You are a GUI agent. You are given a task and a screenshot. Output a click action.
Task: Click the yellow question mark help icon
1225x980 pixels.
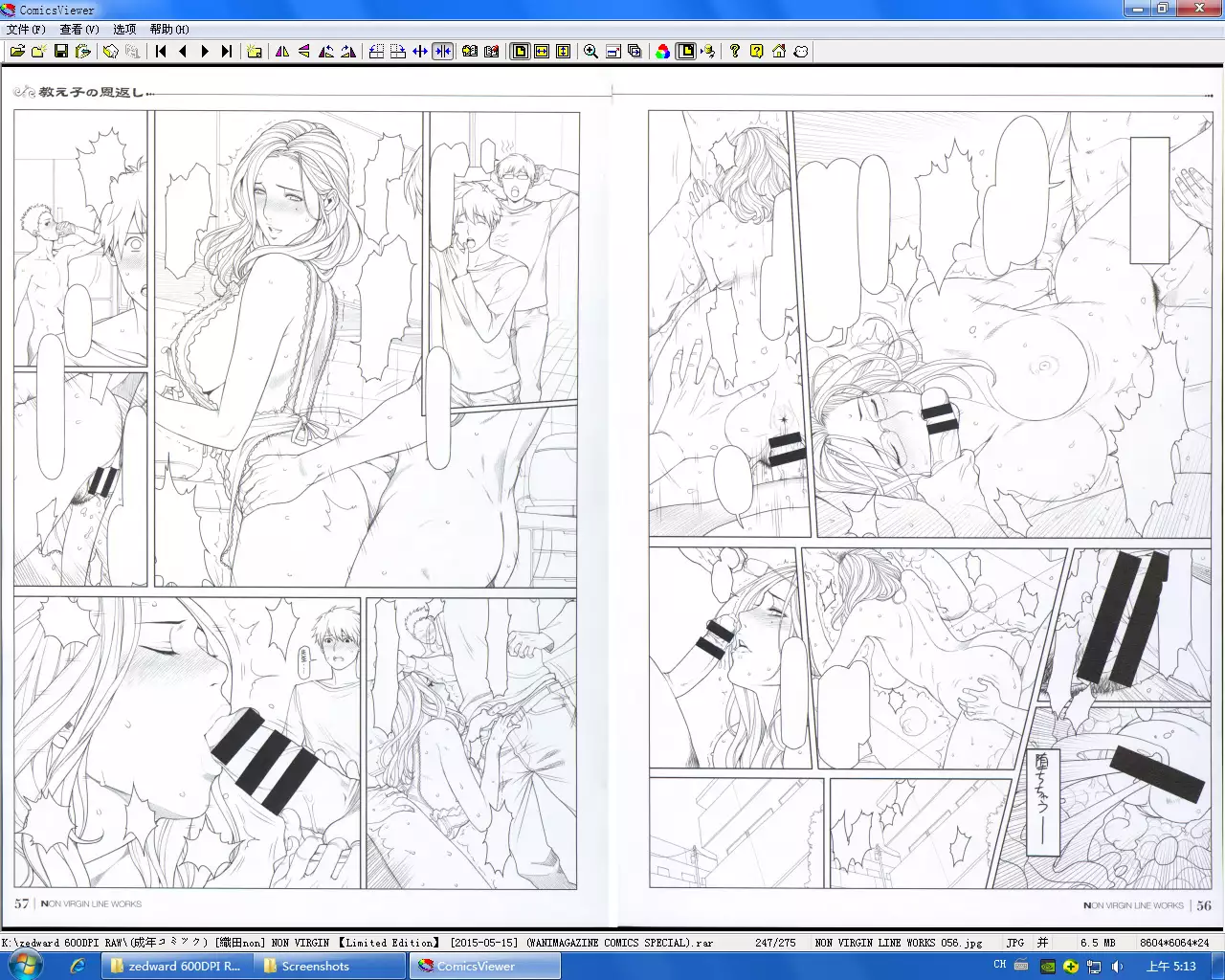pyautogui.click(x=756, y=52)
